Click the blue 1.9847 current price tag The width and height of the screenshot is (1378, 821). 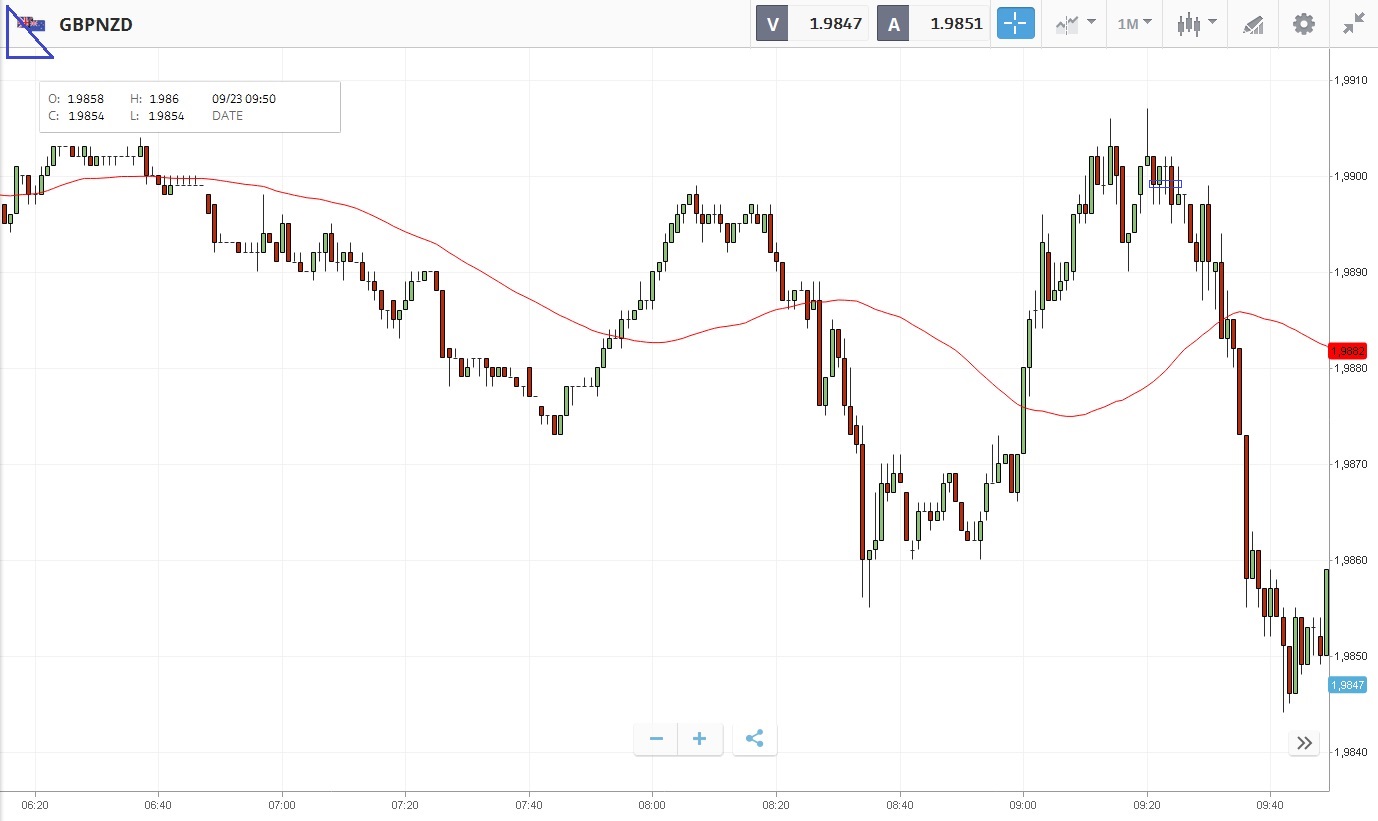[1347, 685]
